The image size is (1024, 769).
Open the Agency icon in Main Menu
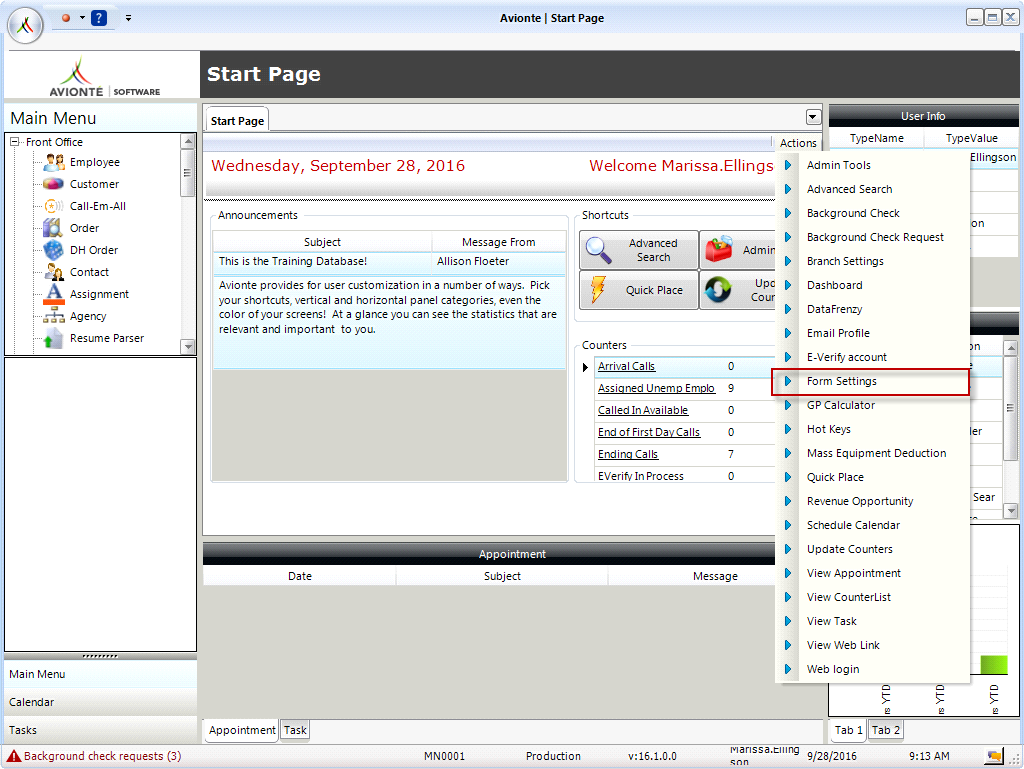click(54, 317)
